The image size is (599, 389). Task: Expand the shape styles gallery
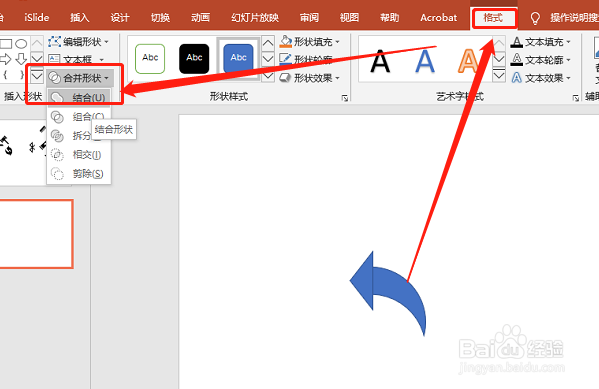click(268, 76)
